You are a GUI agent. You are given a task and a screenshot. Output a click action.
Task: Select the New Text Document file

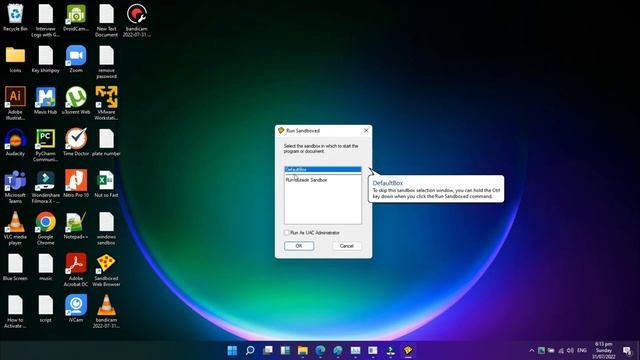tap(106, 20)
